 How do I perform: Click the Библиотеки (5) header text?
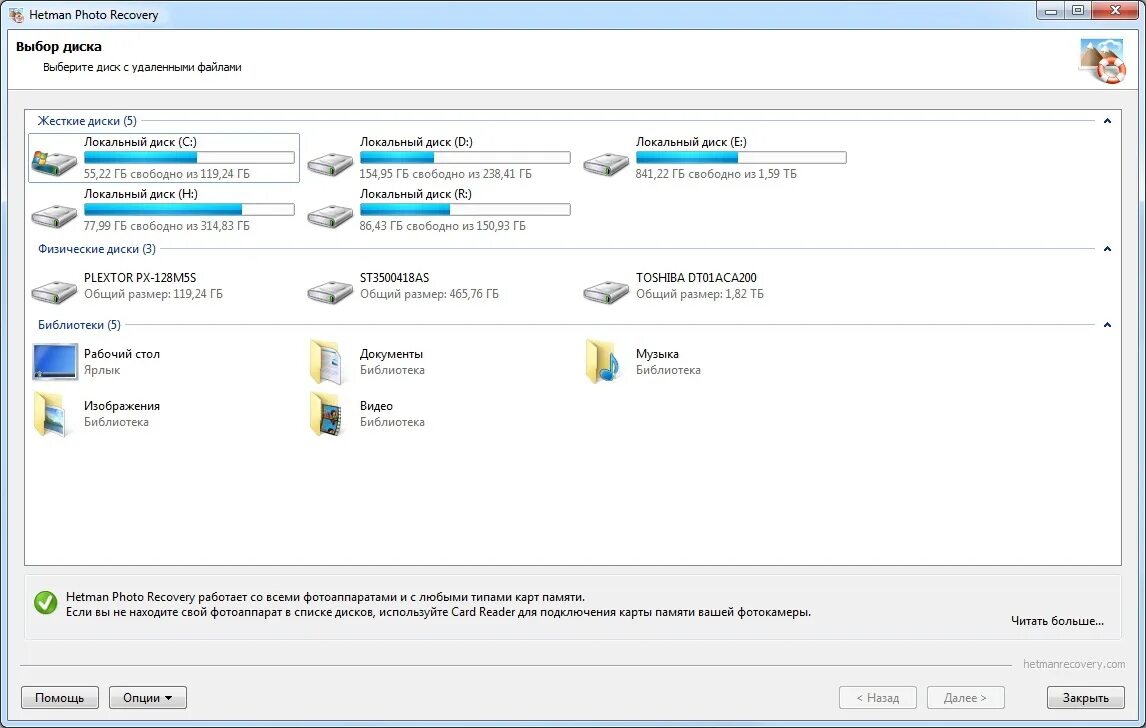tap(79, 325)
